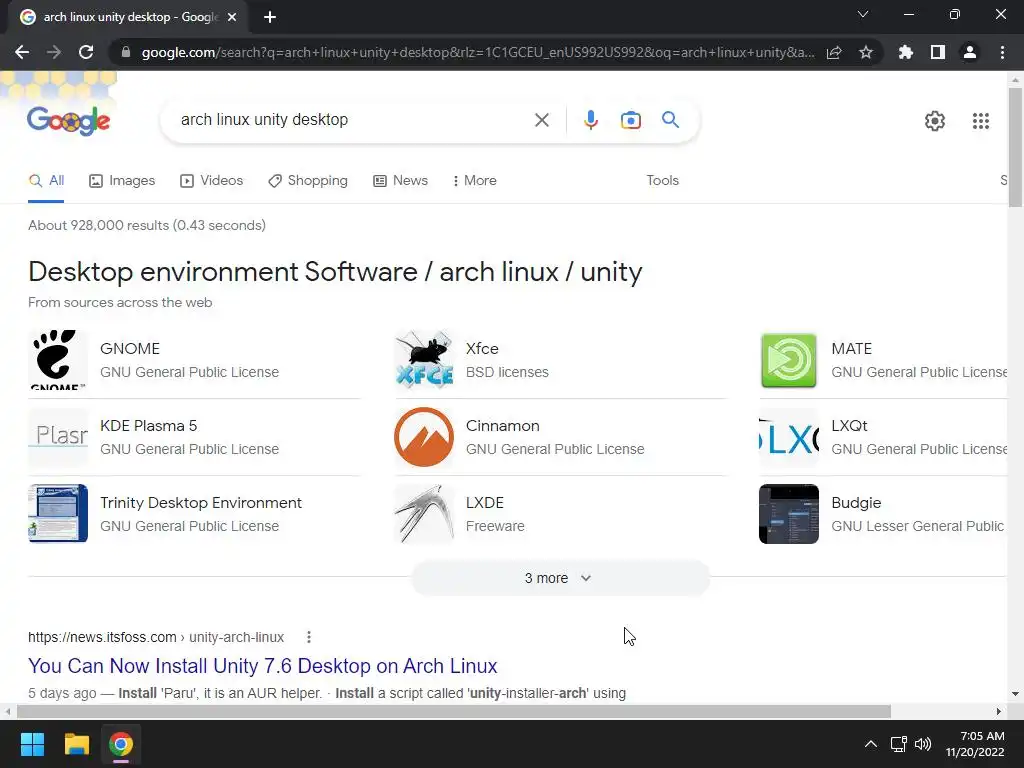The image size is (1024, 768).
Task: View site information via lock icon
Action: coord(126,52)
